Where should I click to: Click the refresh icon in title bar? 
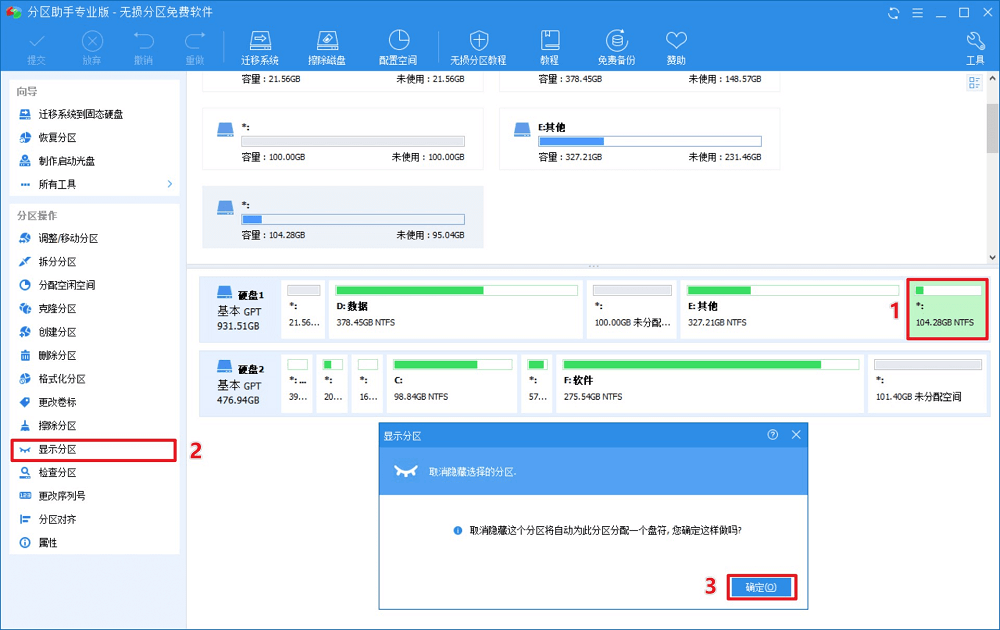[x=892, y=13]
